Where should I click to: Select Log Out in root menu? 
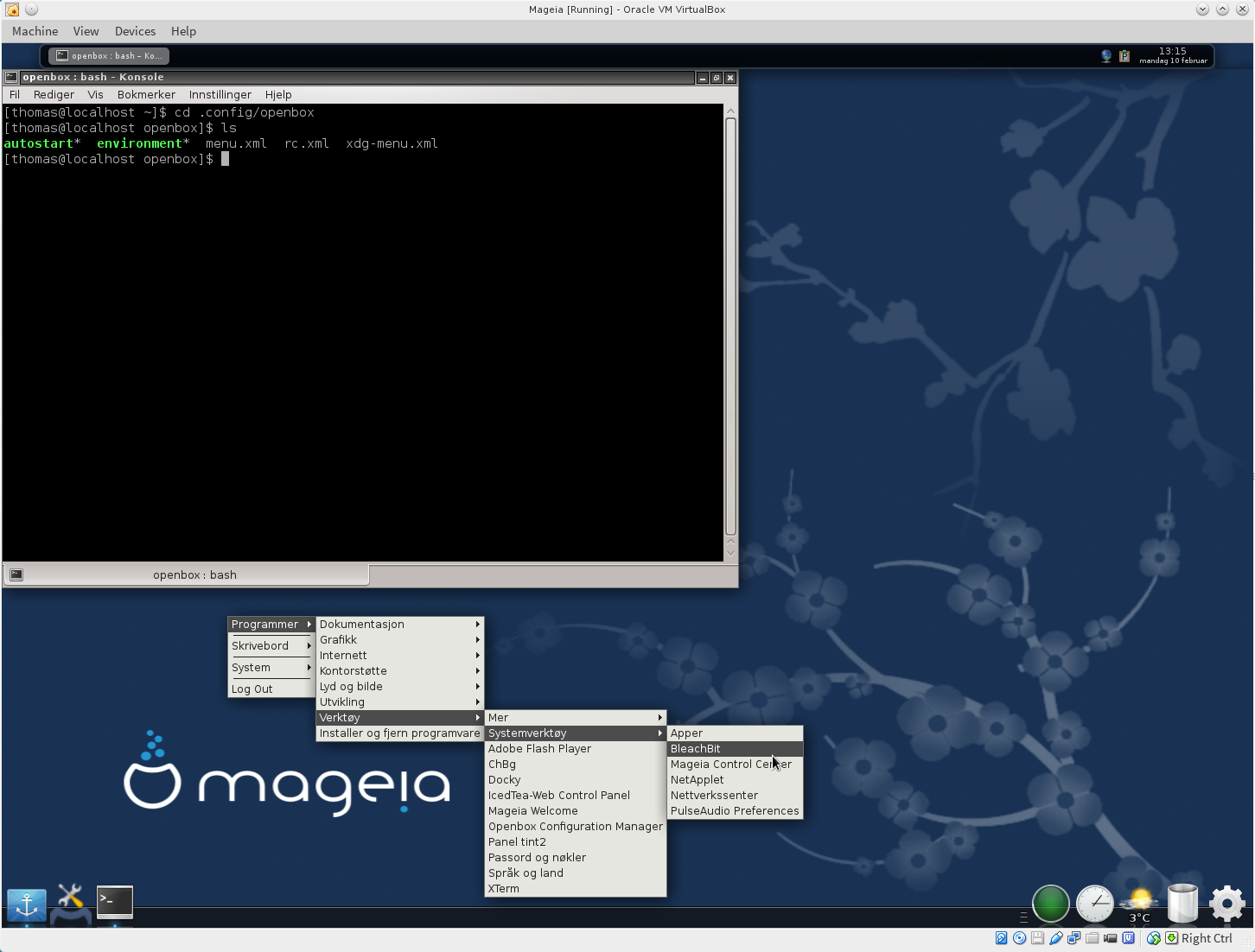click(x=271, y=689)
